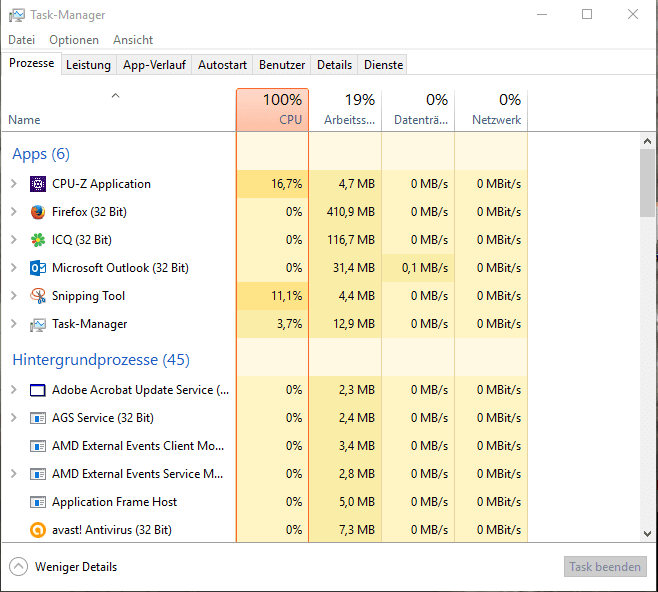This screenshot has width=658, height=592.
Task: Open the Optionen menu
Action: [74, 40]
